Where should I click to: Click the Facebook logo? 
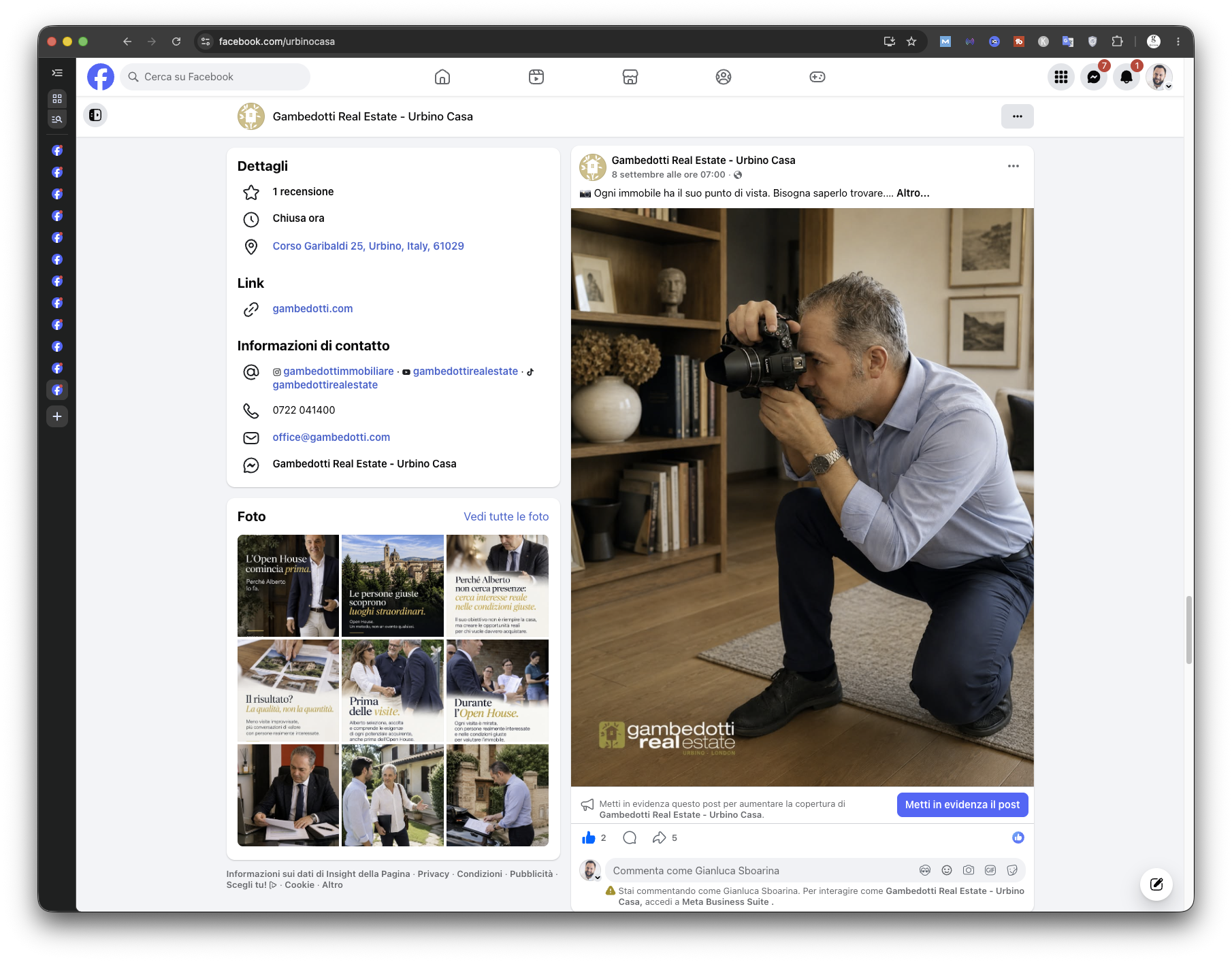coord(101,77)
